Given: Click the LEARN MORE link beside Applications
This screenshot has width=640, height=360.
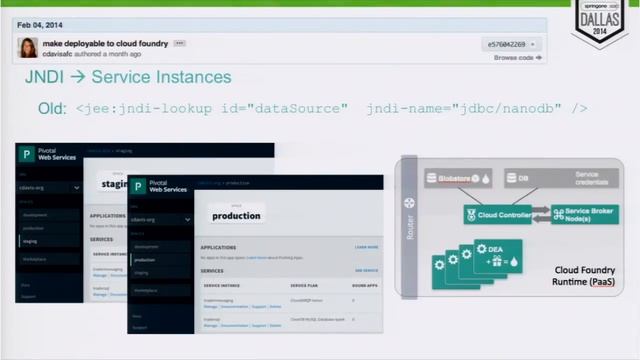Looking at the screenshot, I should coord(367,247).
